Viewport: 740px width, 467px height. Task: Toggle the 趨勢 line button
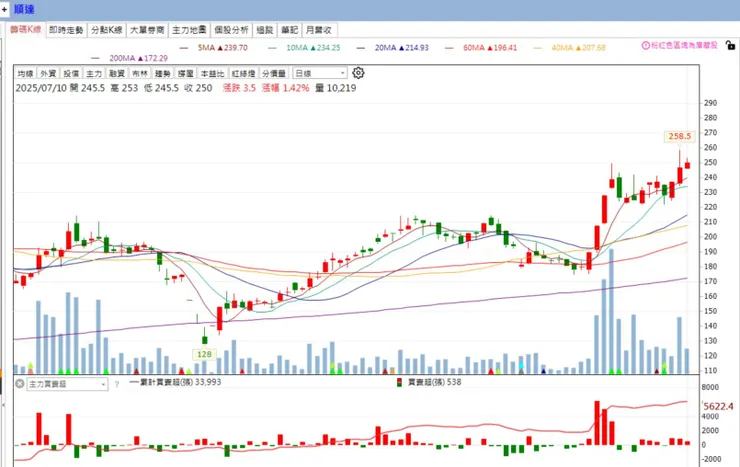click(162, 73)
